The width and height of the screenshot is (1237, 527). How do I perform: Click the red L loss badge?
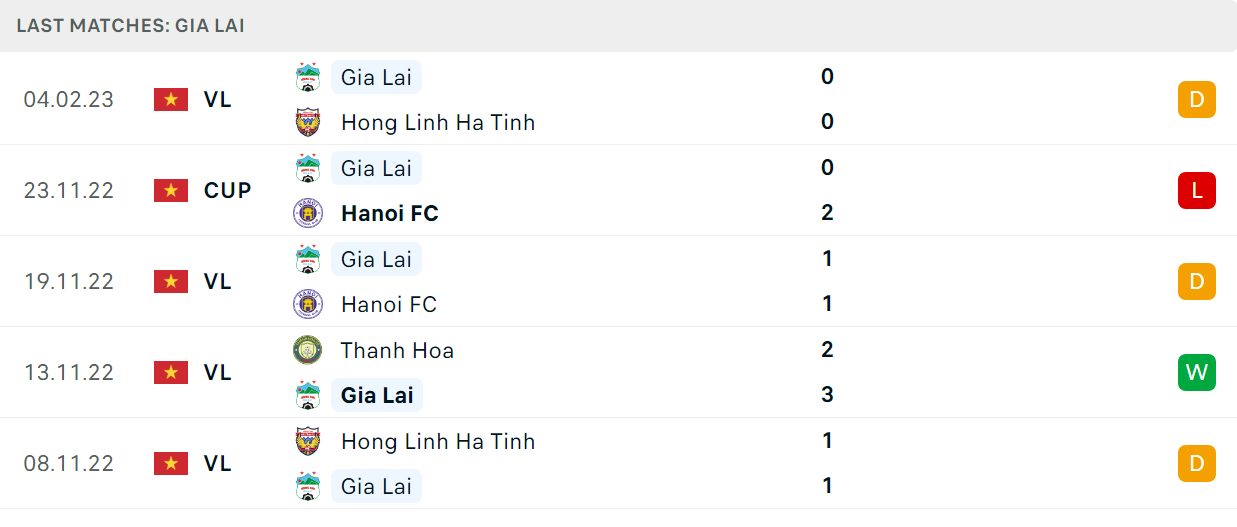1197,190
